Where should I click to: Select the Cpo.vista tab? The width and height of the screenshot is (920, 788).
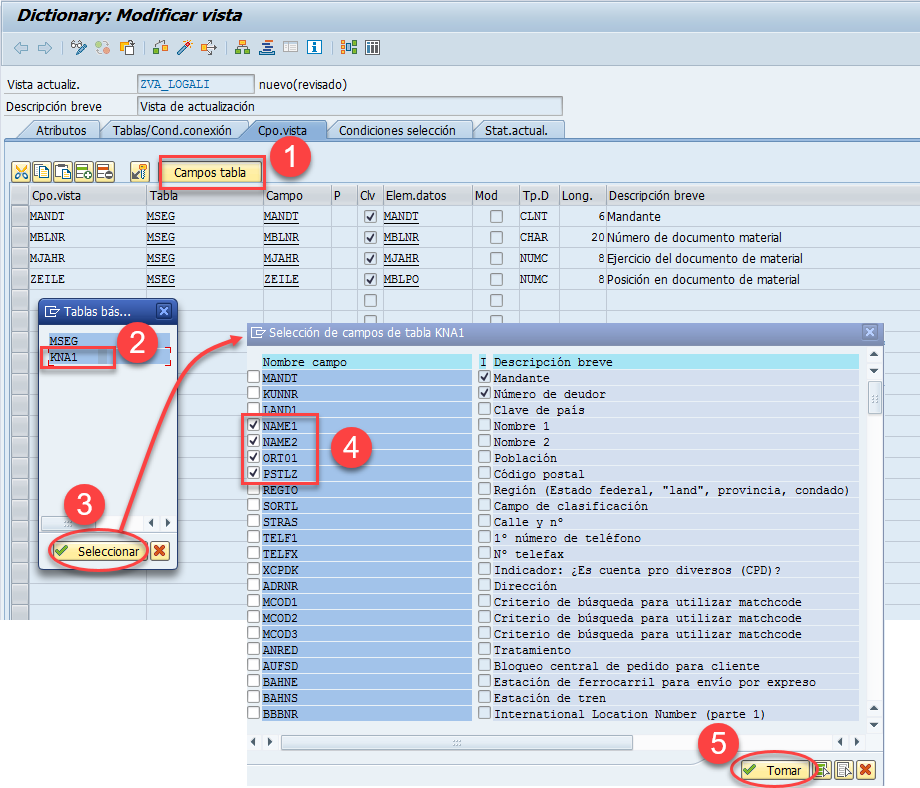(282, 130)
